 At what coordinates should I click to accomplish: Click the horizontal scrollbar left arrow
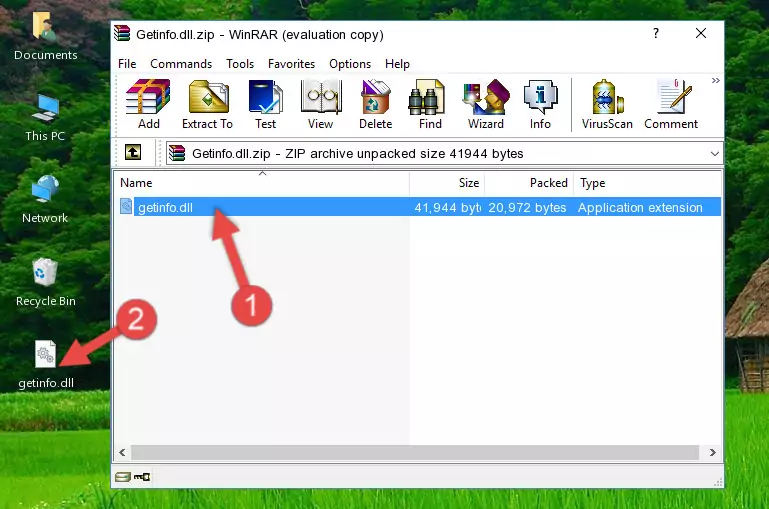pyautogui.click(x=123, y=452)
